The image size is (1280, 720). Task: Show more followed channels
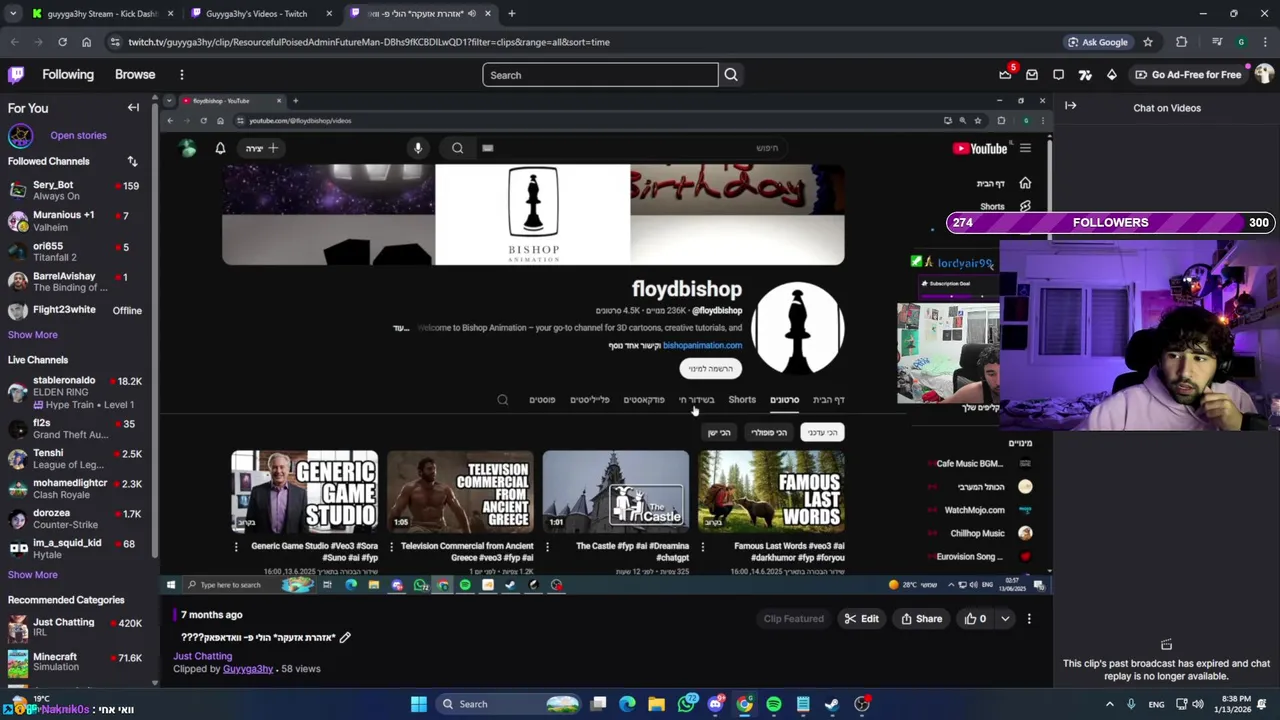[33, 335]
